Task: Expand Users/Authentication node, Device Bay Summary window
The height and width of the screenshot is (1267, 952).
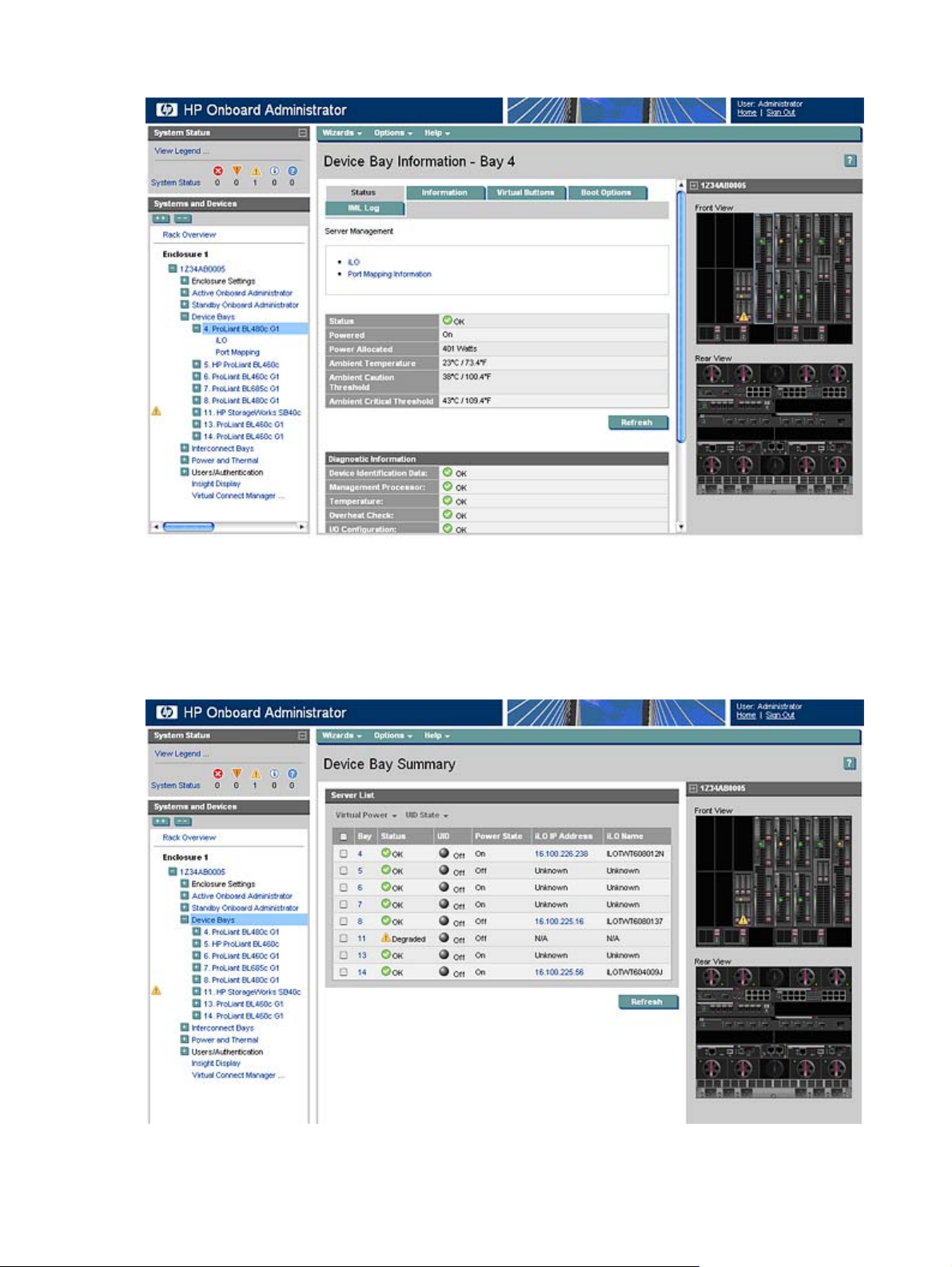Action: tap(185, 1052)
